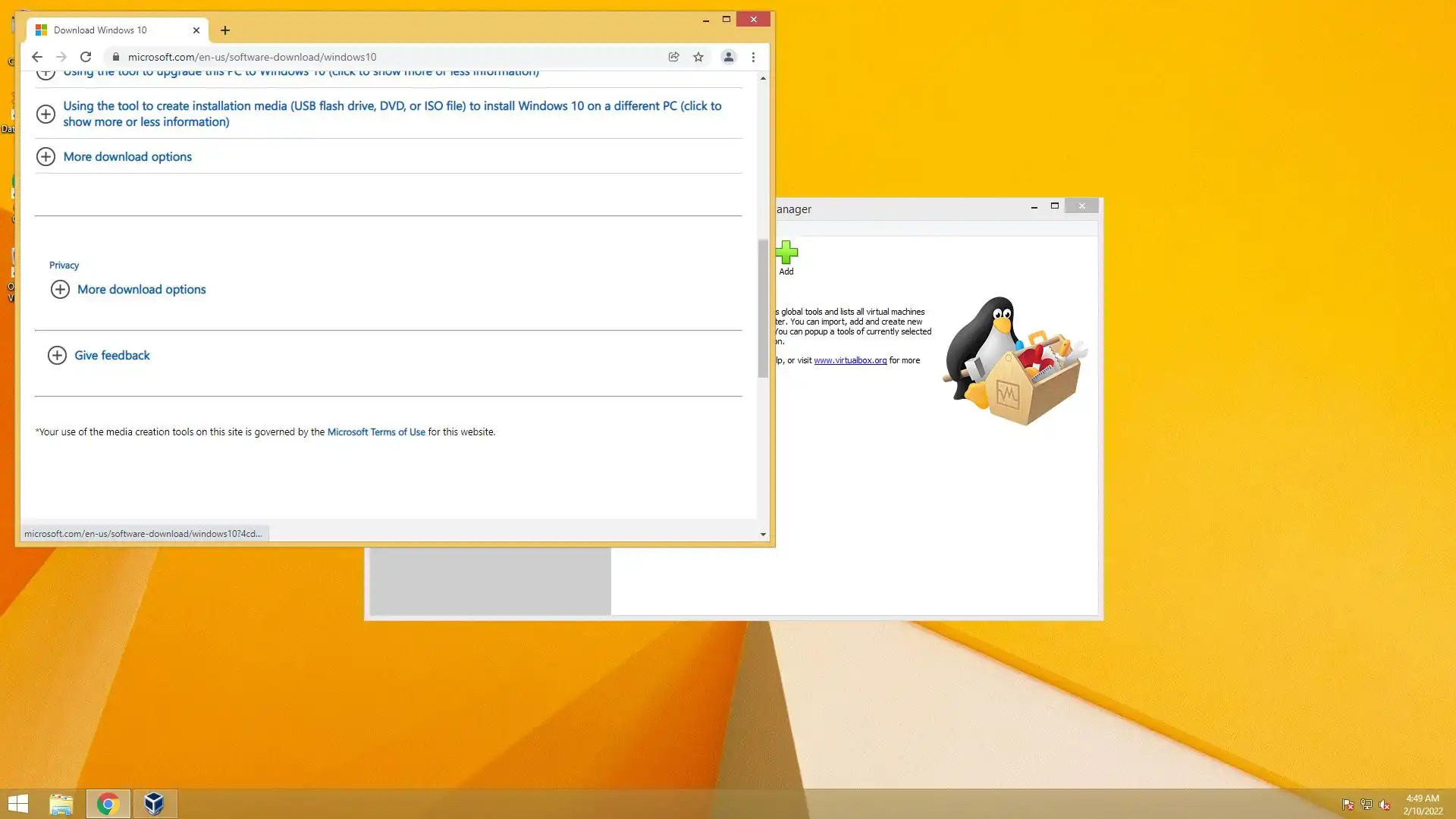Open the Chrome profile avatar icon
1456x819 pixels.
[728, 57]
